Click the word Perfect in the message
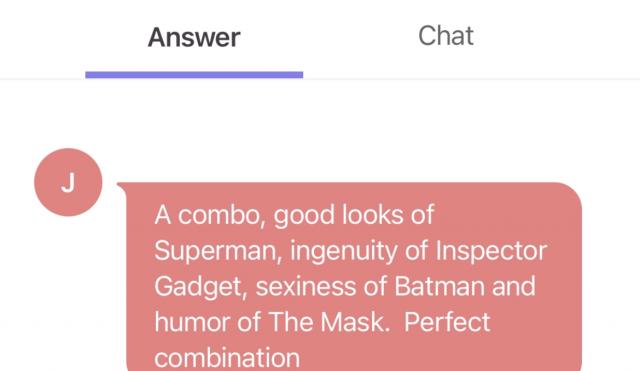Image resolution: width=640 pixels, height=371 pixels. [447, 322]
